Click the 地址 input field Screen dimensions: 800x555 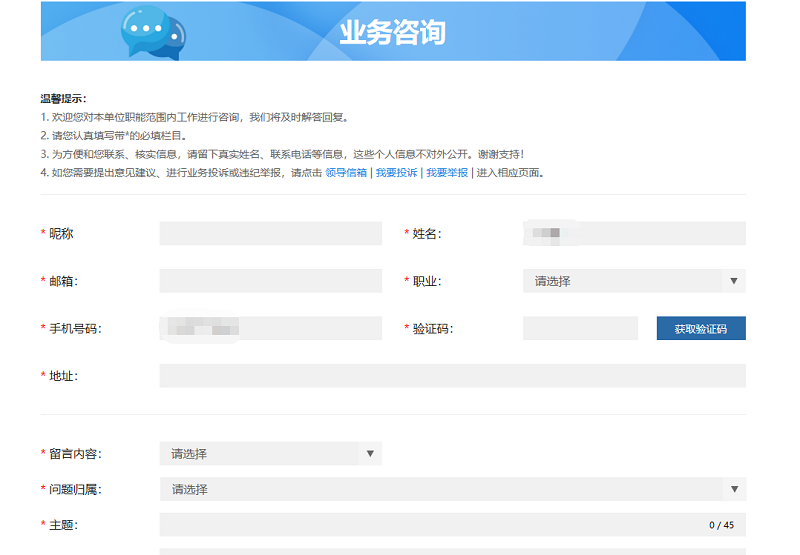(x=453, y=375)
